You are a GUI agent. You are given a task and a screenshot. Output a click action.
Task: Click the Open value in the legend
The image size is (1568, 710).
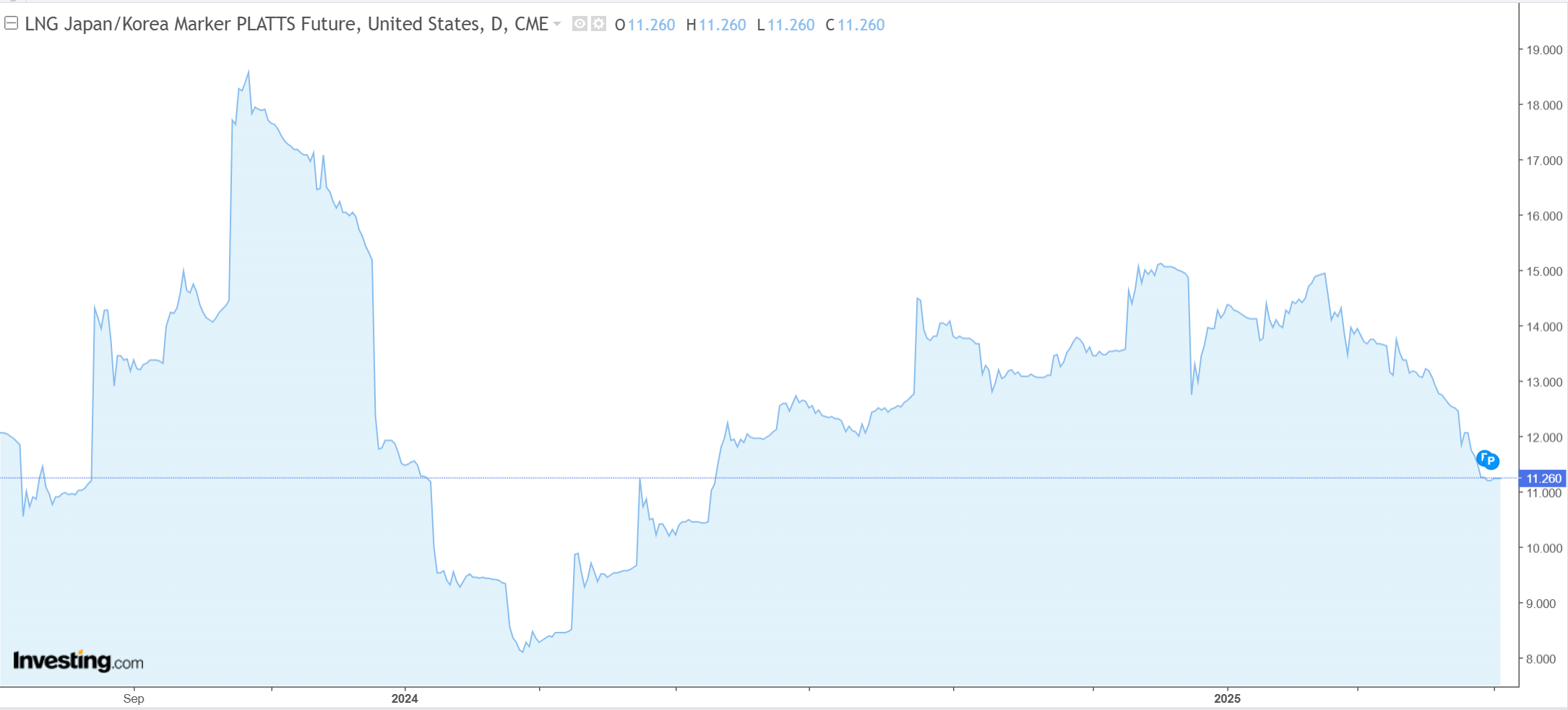[x=651, y=25]
